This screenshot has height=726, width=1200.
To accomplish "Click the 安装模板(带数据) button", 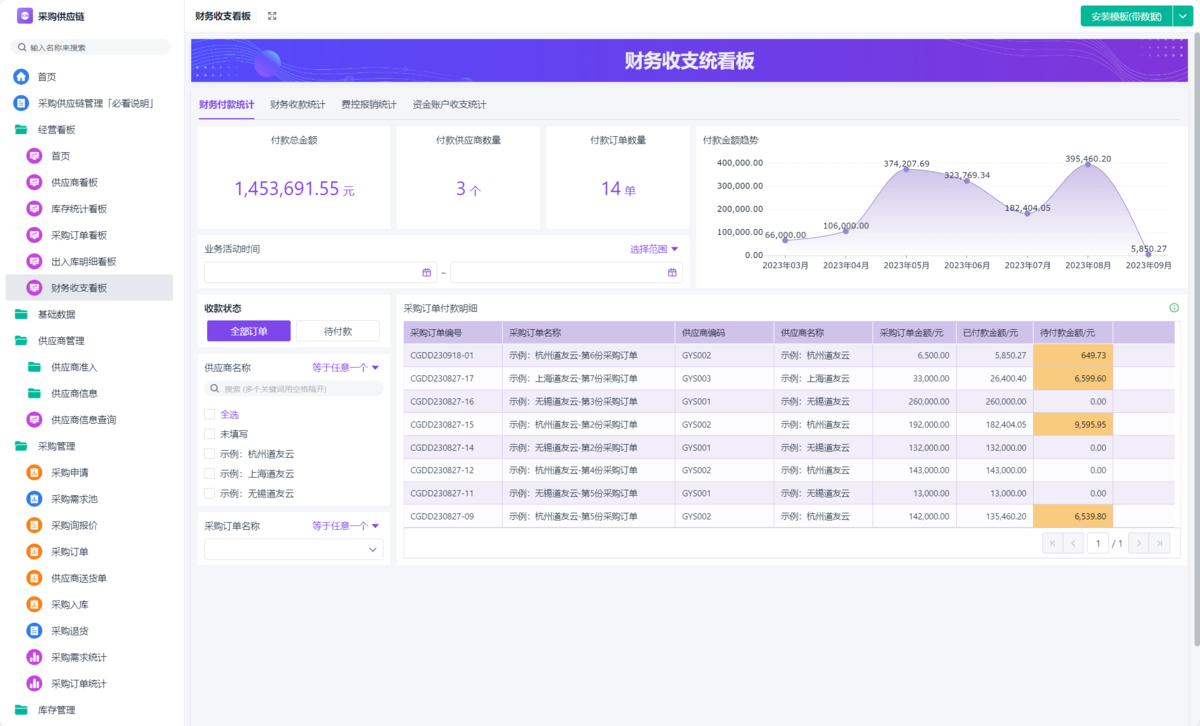I will (x=1126, y=16).
